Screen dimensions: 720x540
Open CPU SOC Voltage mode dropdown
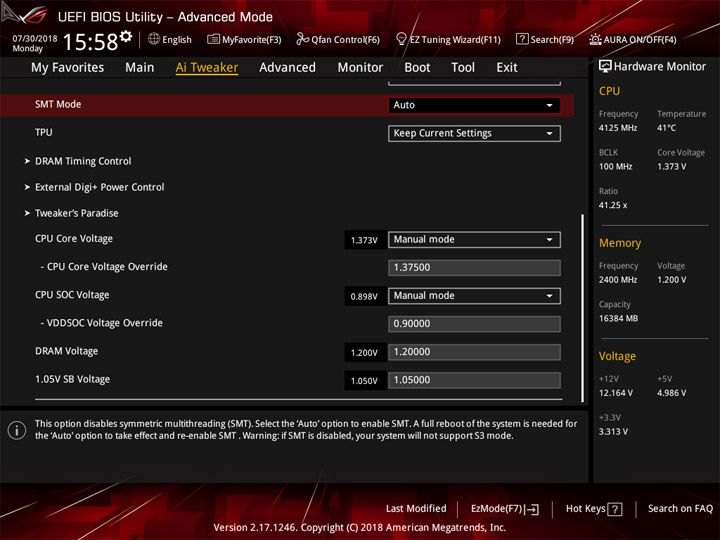pos(474,296)
